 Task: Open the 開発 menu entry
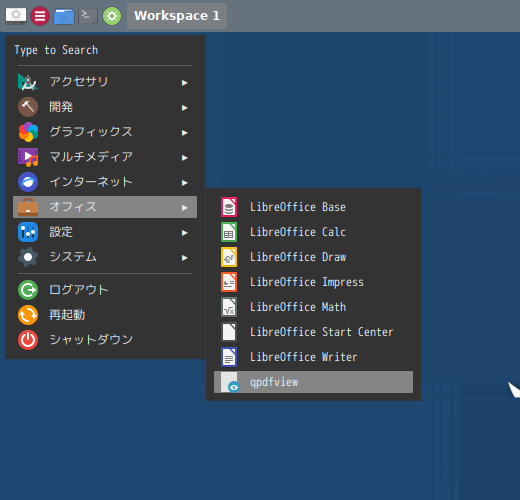pyautogui.click(x=105, y=107)
